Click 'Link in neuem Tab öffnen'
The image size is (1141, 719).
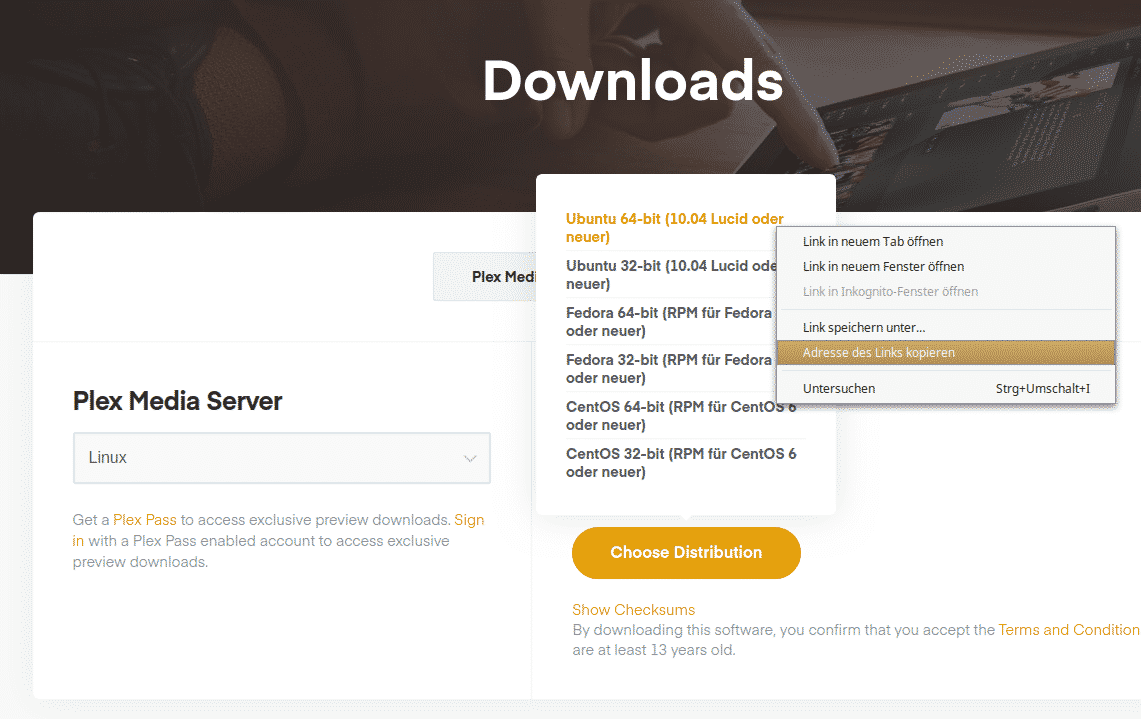pyautogui.click(x=872, y=242)
